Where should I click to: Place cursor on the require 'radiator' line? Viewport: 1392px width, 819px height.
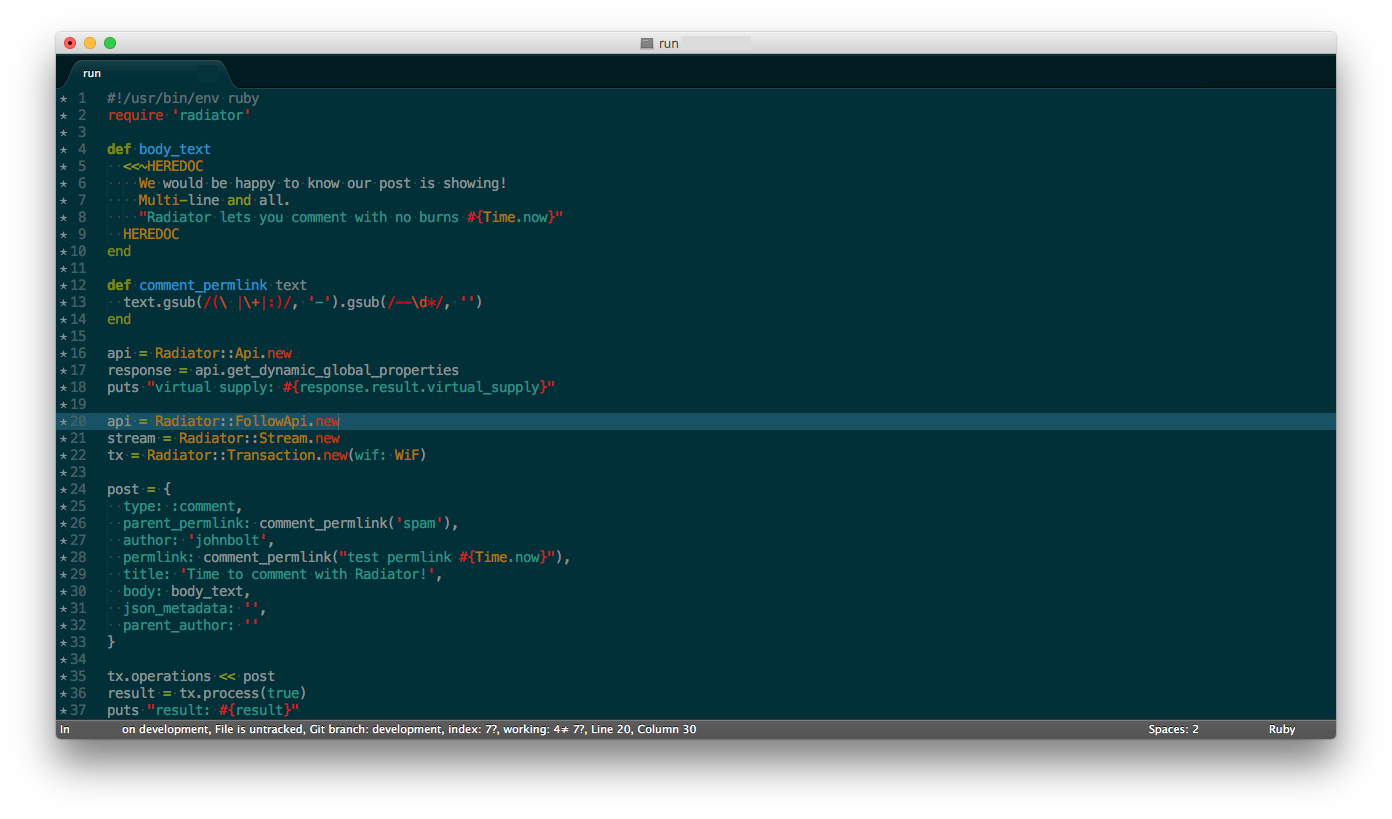point(180,116)
